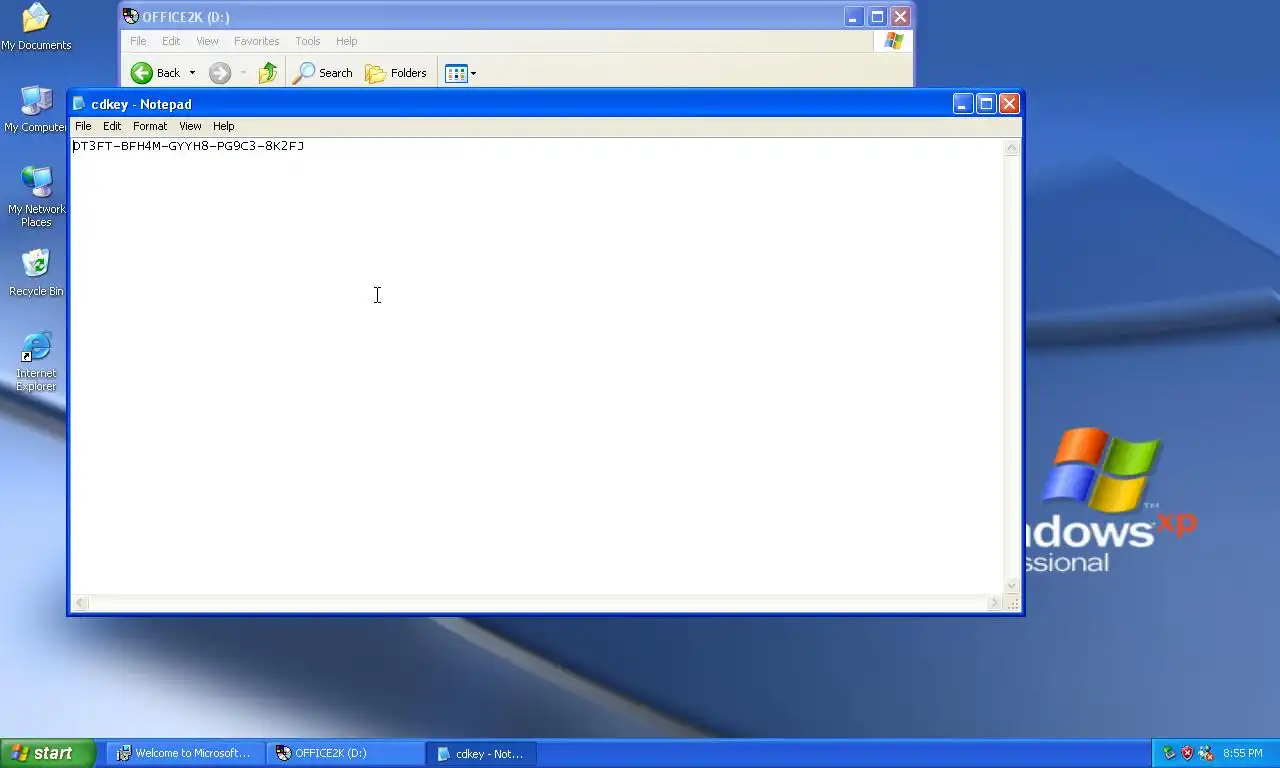The width and height of the screenshot is (1280, 768).
Task: Expand the Back history dropdown arrow
Action: (192, 73)
